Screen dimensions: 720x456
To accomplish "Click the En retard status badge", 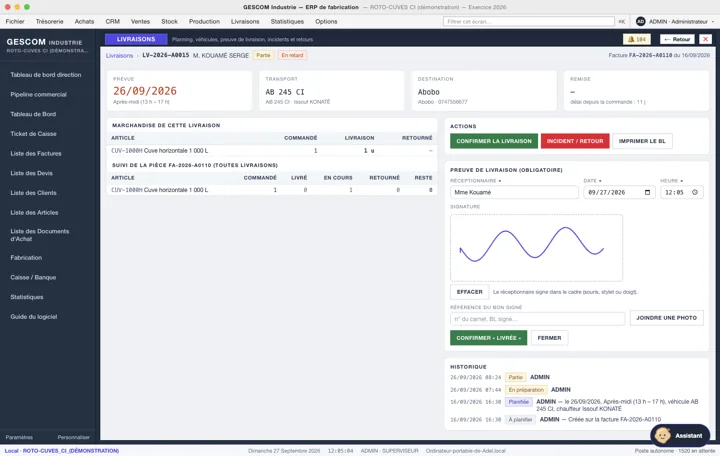I will 292,55.
